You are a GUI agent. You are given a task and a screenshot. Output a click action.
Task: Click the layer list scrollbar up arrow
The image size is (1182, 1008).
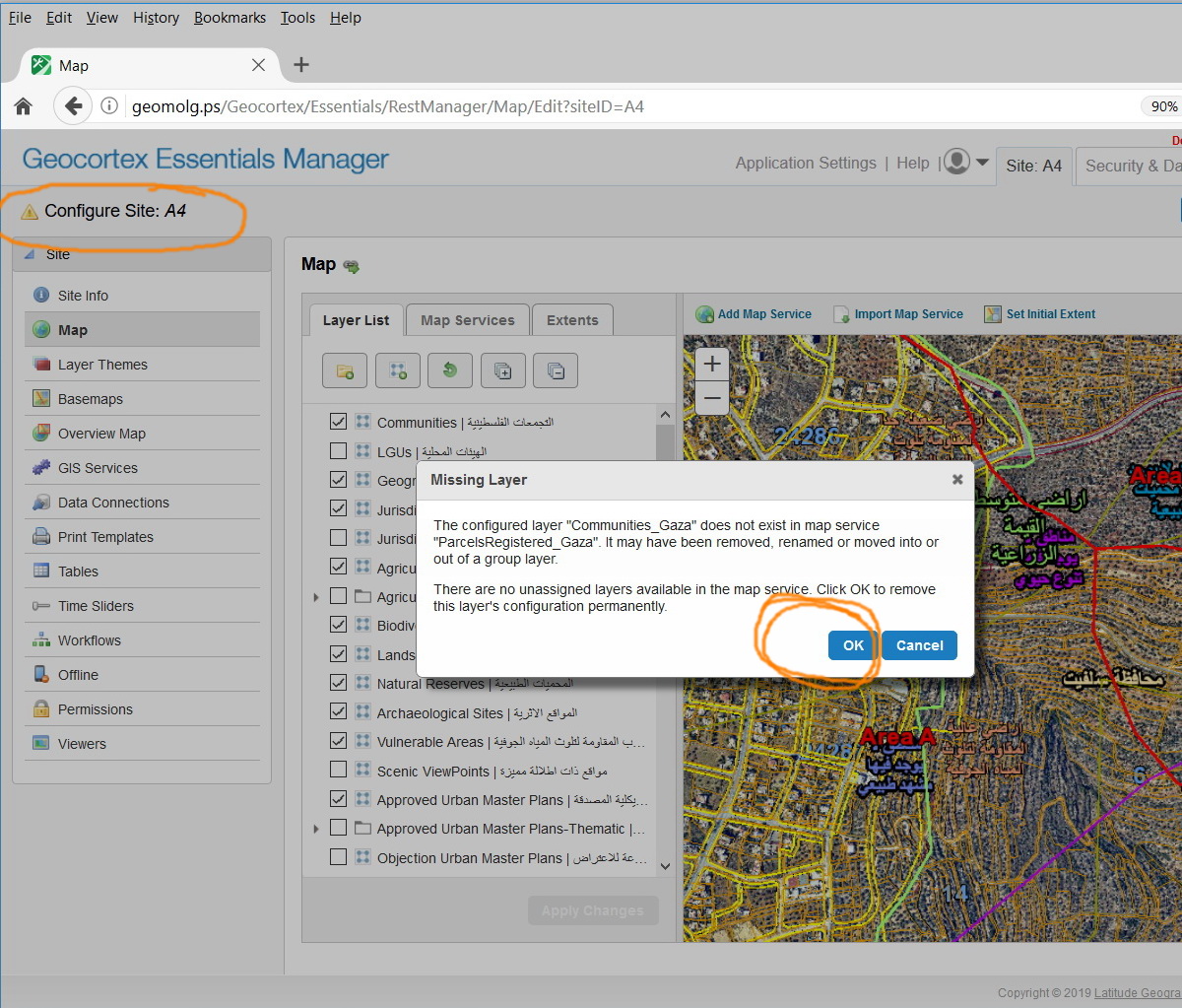tap(665, 415)
